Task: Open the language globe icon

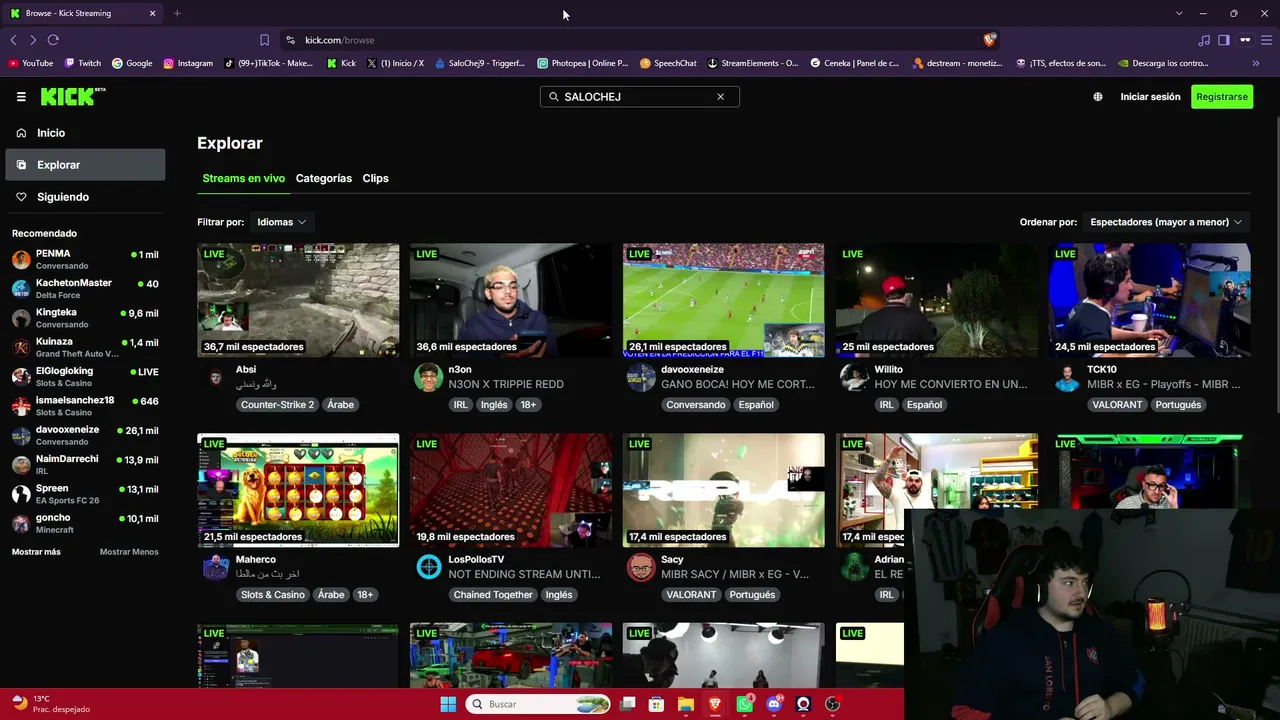Action: (x=1098, y=97)
